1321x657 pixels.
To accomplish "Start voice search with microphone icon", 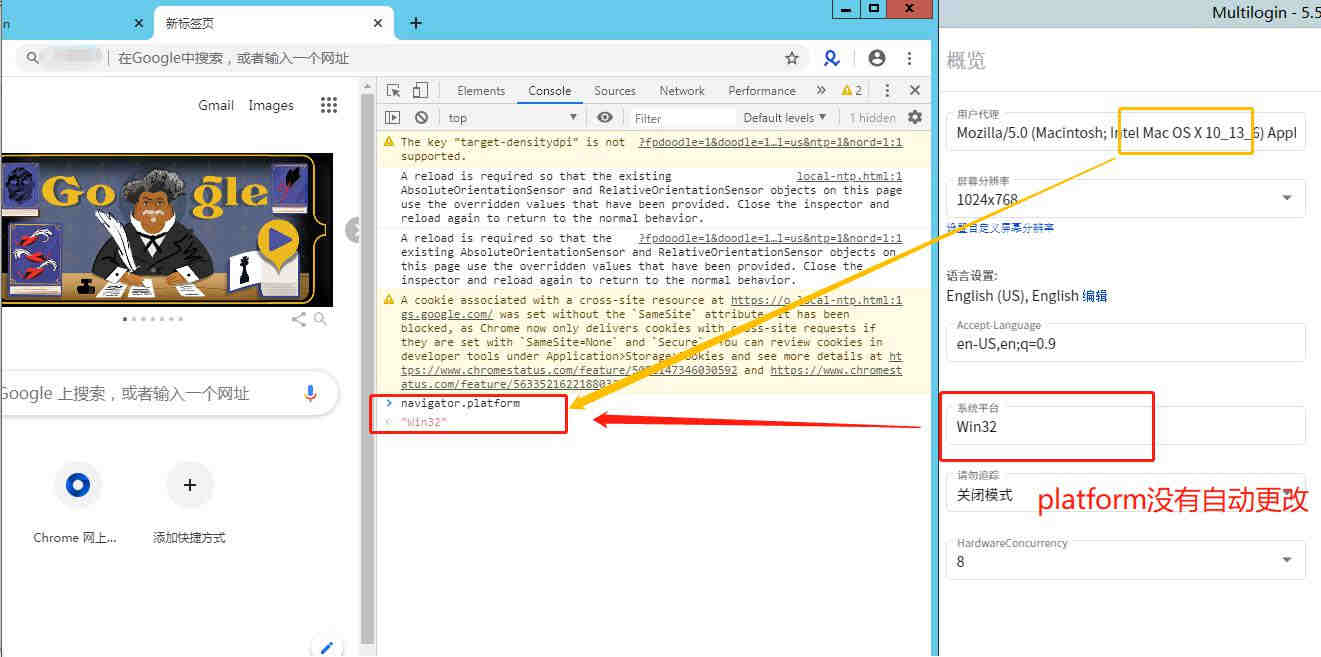I will 311,393.
